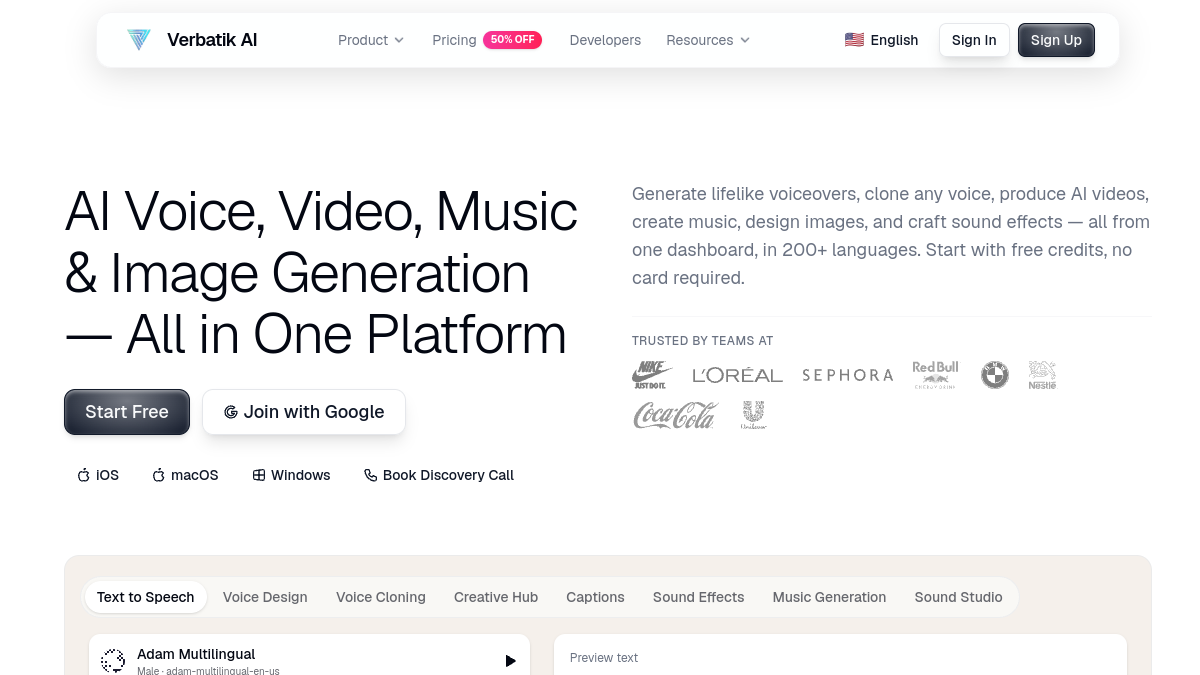Screen dimensions: 1200x675
Task: Click the L'Oréal brand logo
Action: [737, 375]
